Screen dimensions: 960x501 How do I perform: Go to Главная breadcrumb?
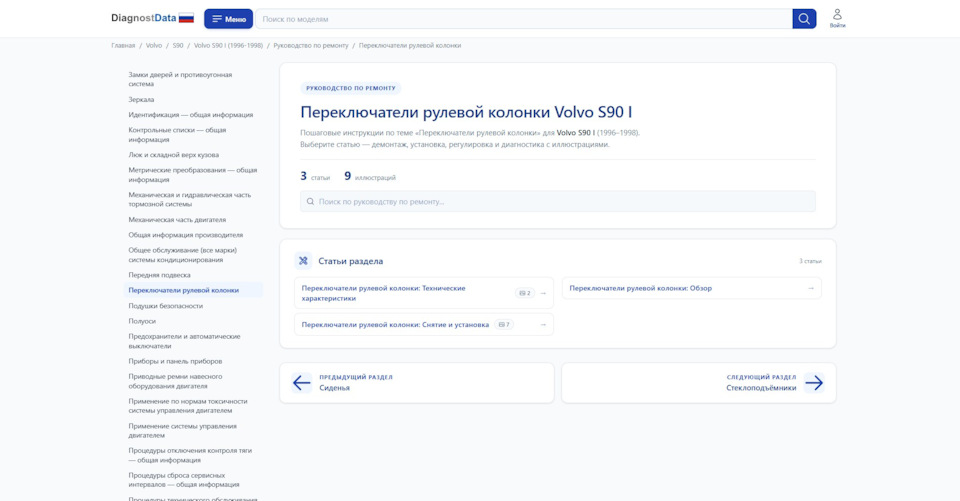click(x=123, y=45)
